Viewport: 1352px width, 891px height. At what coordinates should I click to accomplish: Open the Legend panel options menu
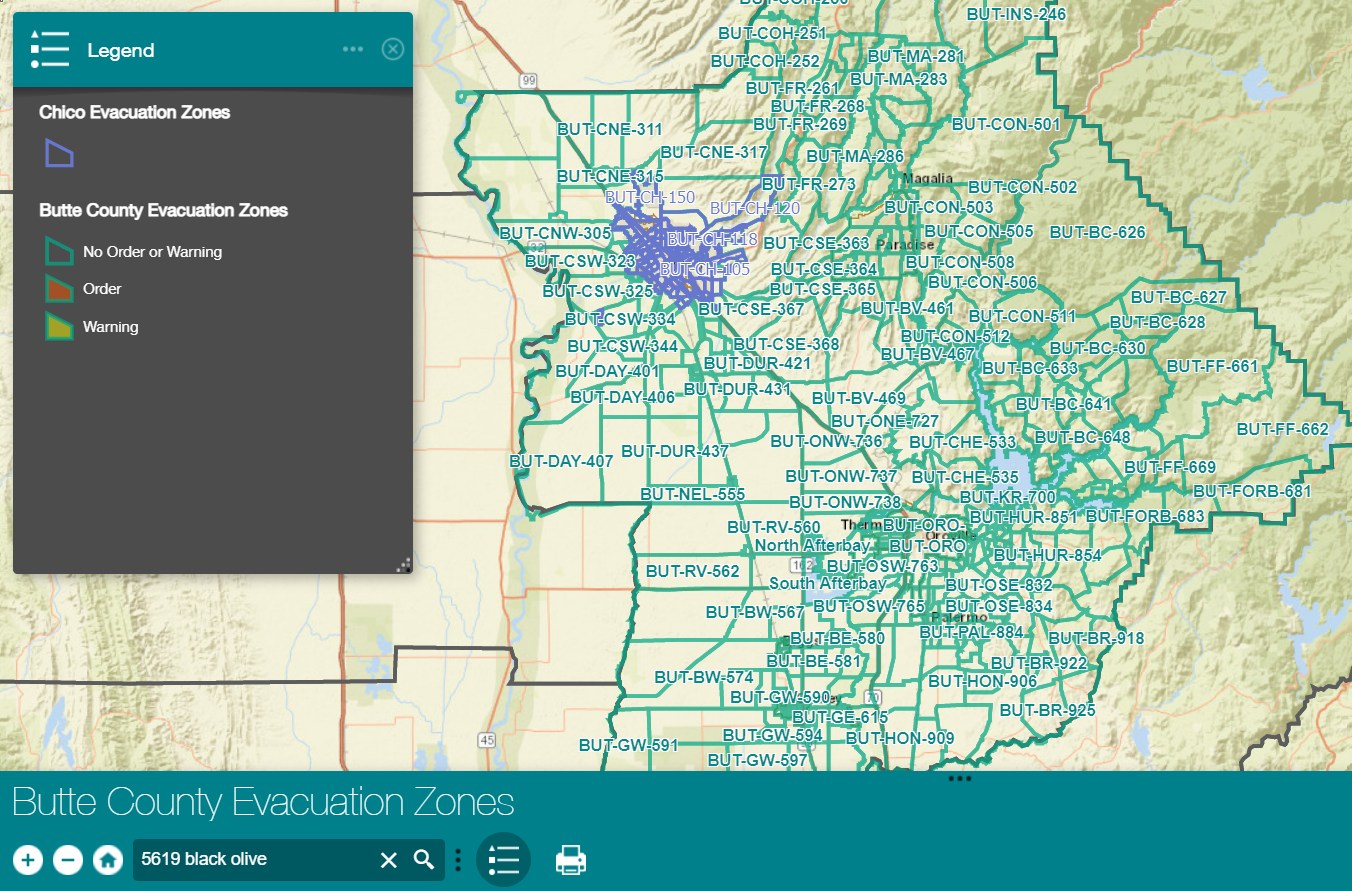353,49
